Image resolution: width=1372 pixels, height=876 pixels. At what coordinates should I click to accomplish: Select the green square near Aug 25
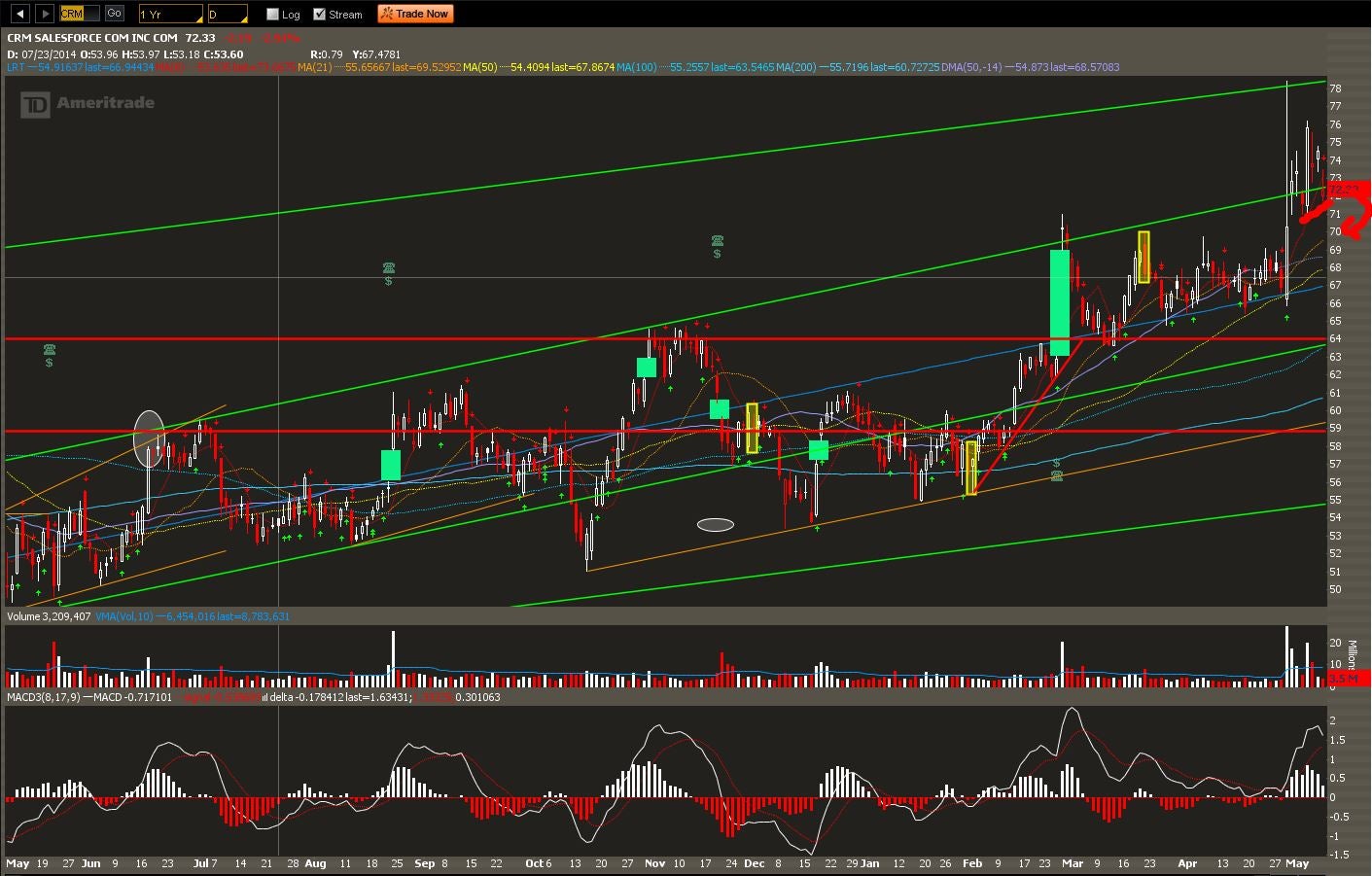pyautogui.click(x=391, y=465)
